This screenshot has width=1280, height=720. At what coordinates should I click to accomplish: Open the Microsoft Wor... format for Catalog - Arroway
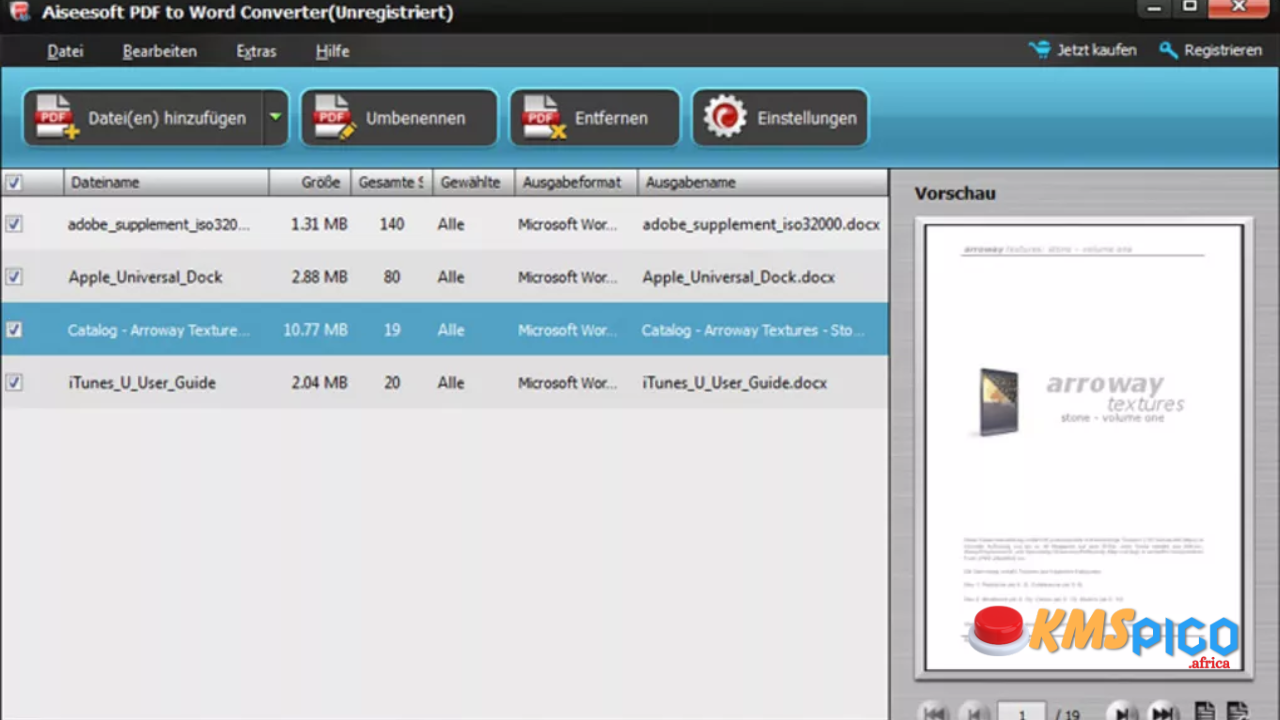[567, 329]
